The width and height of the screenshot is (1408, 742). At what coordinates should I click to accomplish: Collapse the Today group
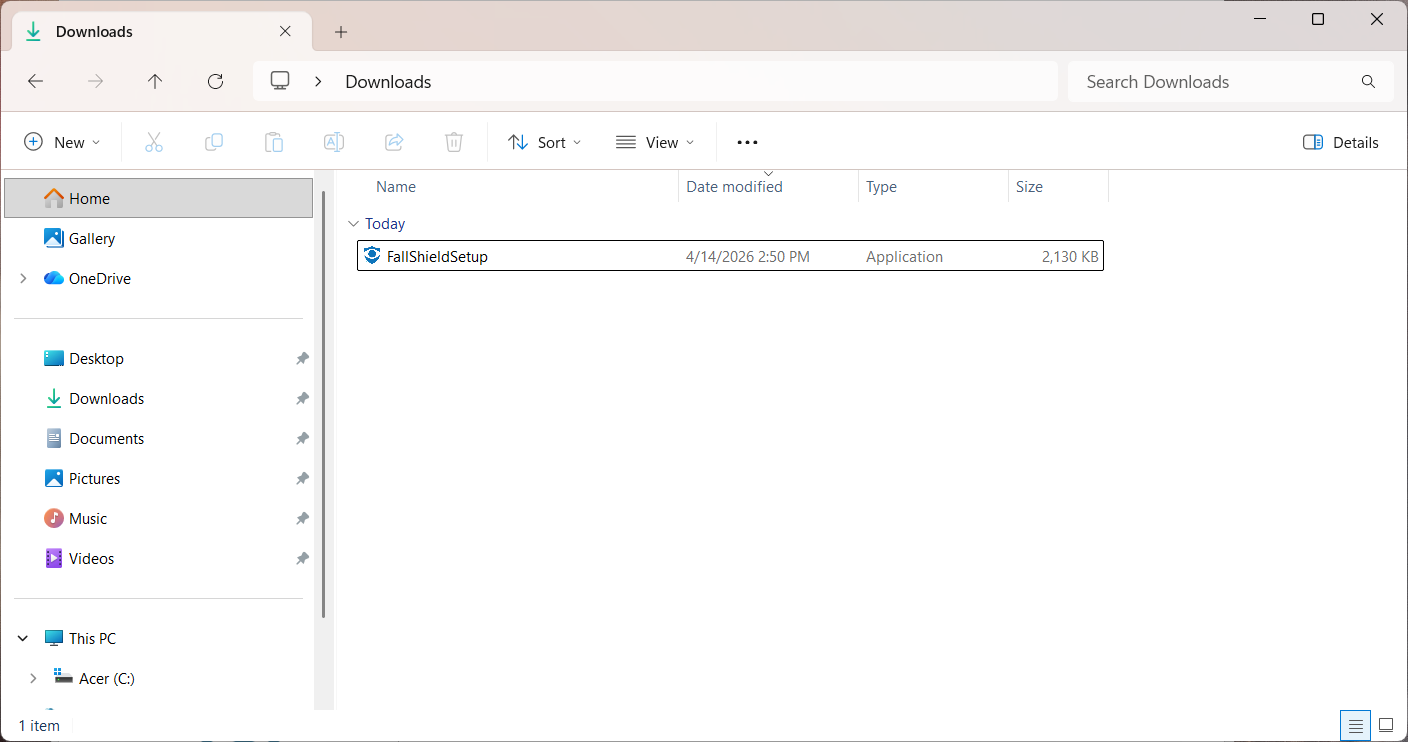tap(353, 224)
